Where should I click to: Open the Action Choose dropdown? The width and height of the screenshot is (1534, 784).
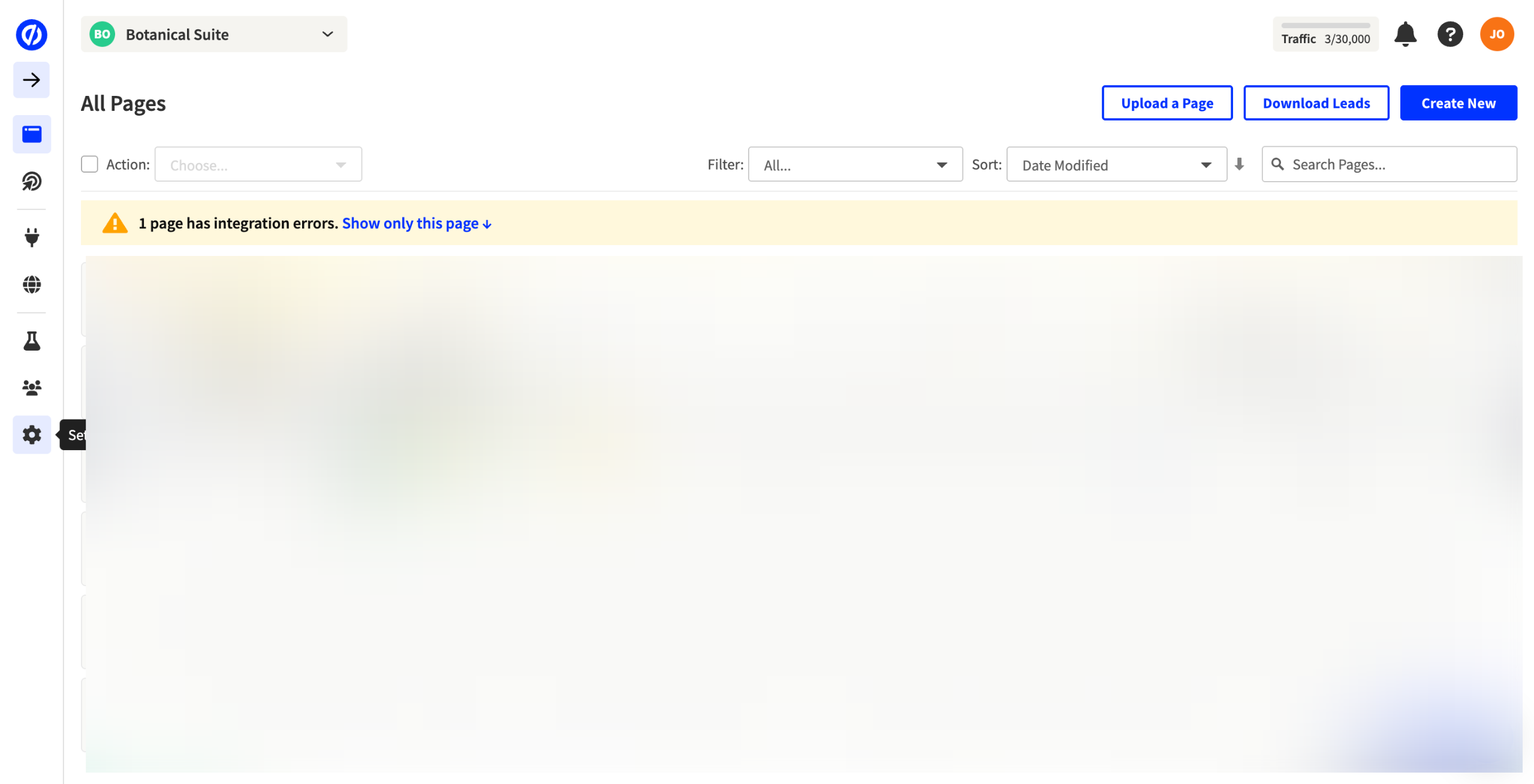[258, 165]
